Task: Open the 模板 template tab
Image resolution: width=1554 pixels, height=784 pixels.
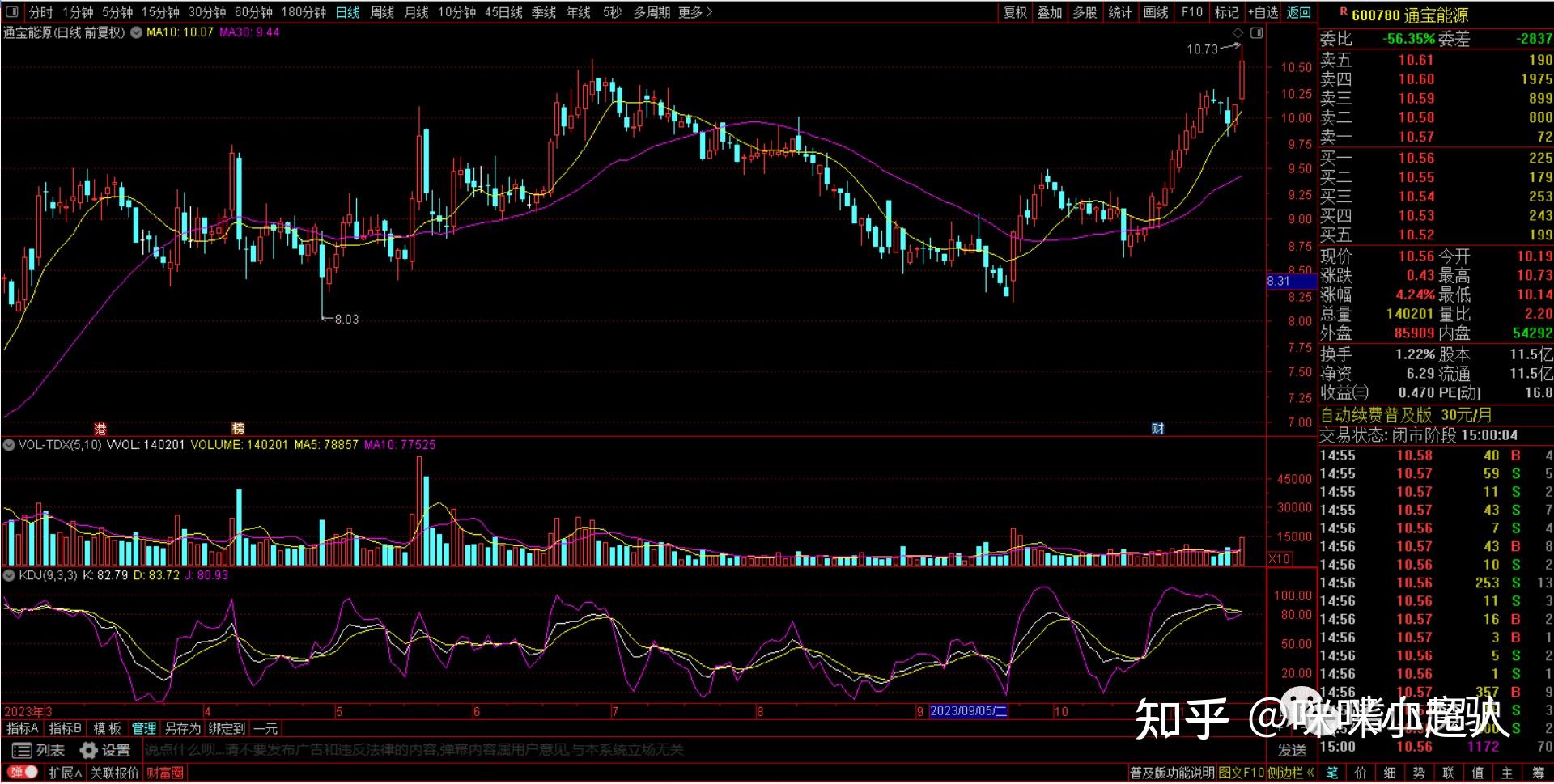Action: [x=108, y=728]
